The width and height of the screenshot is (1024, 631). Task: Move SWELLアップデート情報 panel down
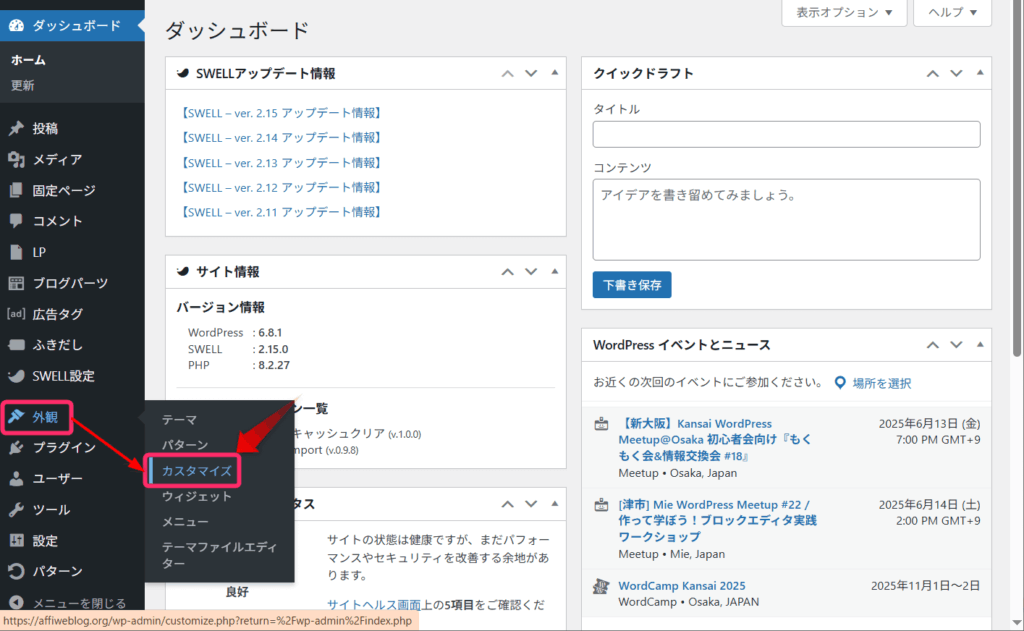point(531,73)
